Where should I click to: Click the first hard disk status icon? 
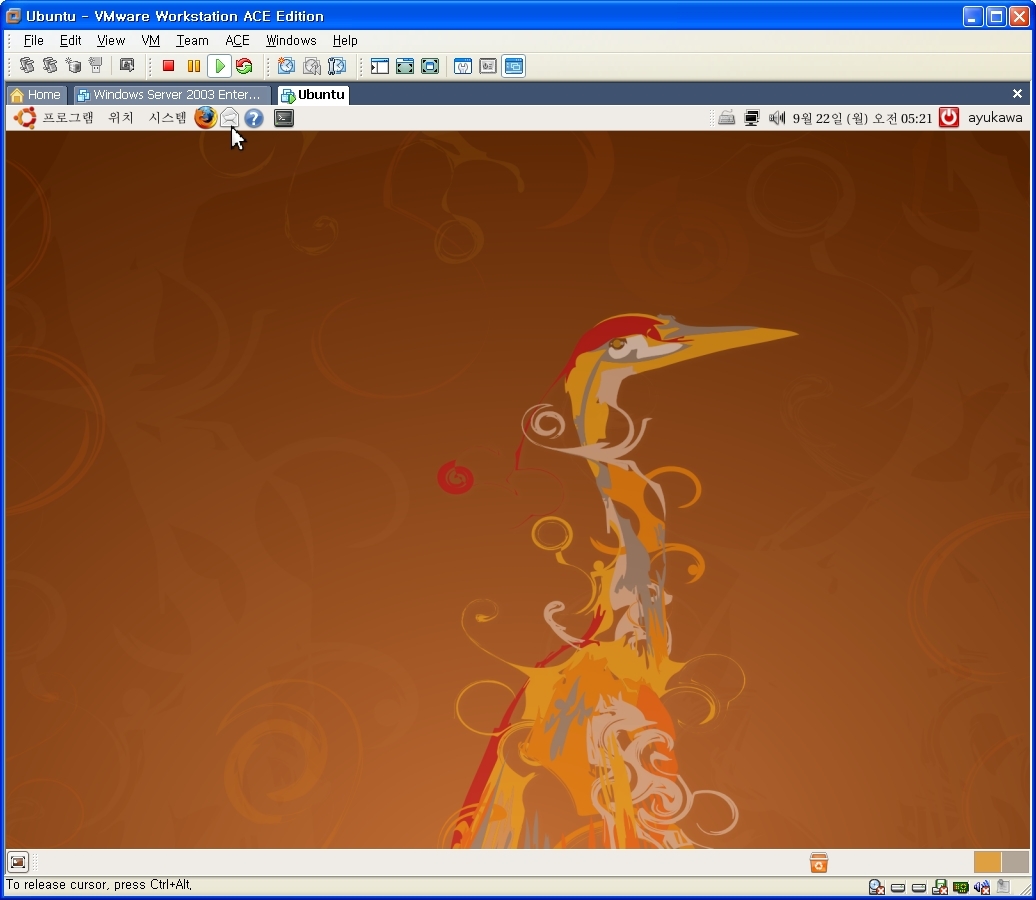[898, 887]
